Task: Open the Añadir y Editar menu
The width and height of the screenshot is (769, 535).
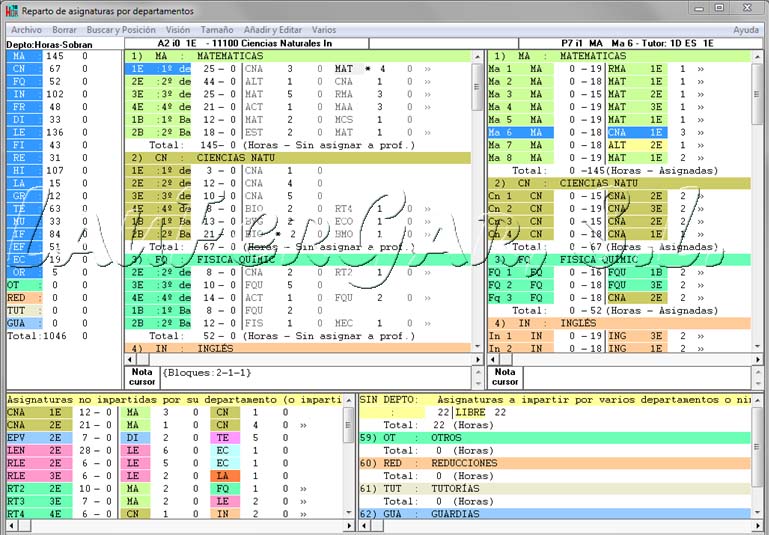Action: point(273,30)
